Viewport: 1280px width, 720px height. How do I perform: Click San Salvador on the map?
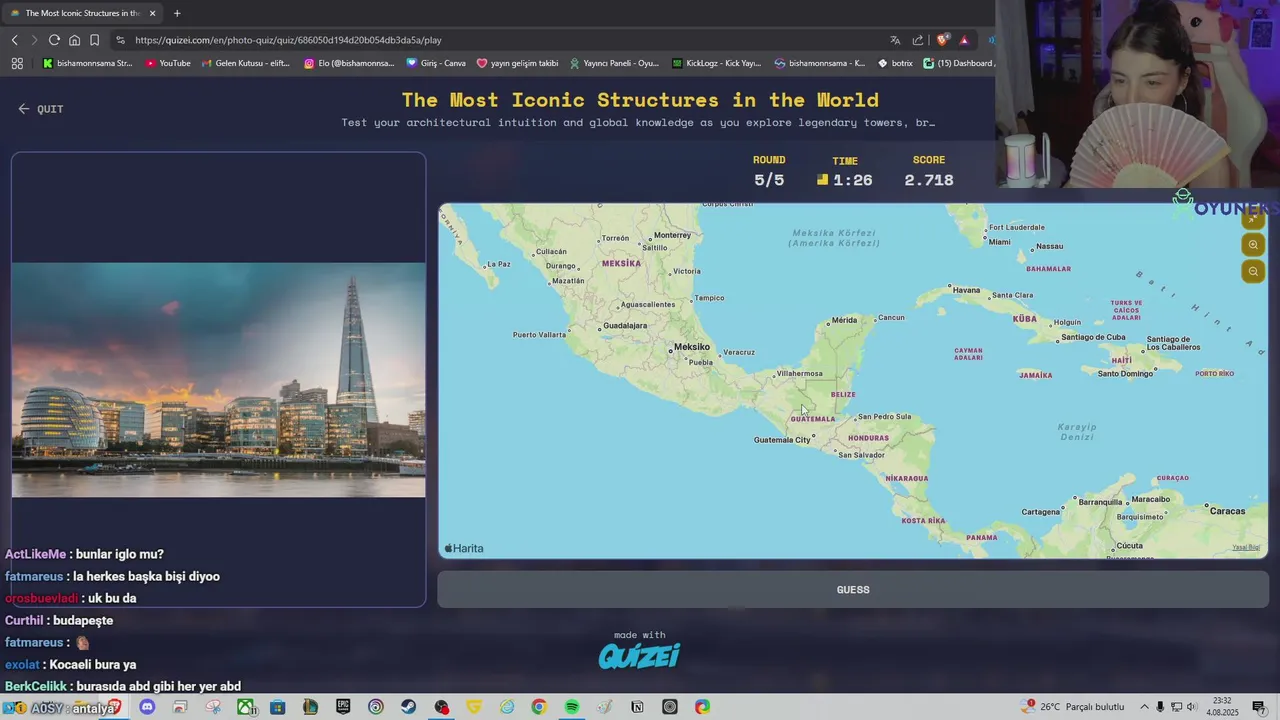click(861, 455)
